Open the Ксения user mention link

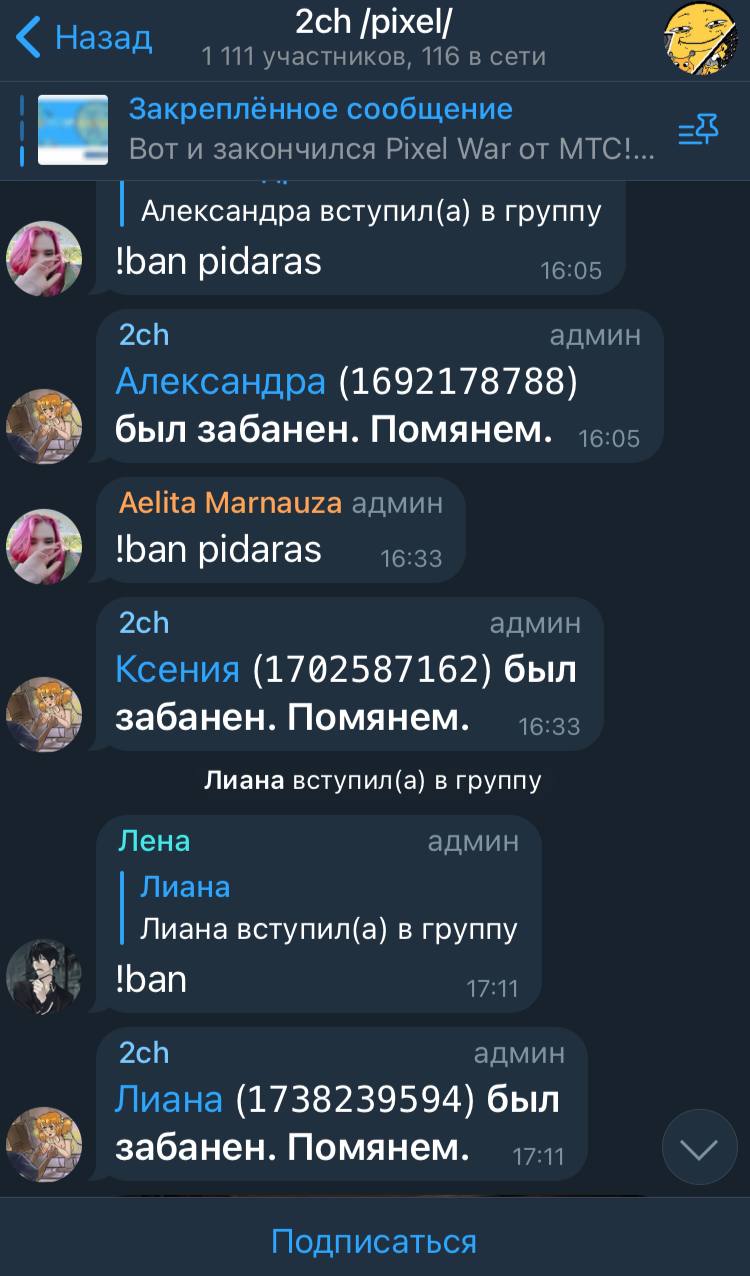coord(178,669)
